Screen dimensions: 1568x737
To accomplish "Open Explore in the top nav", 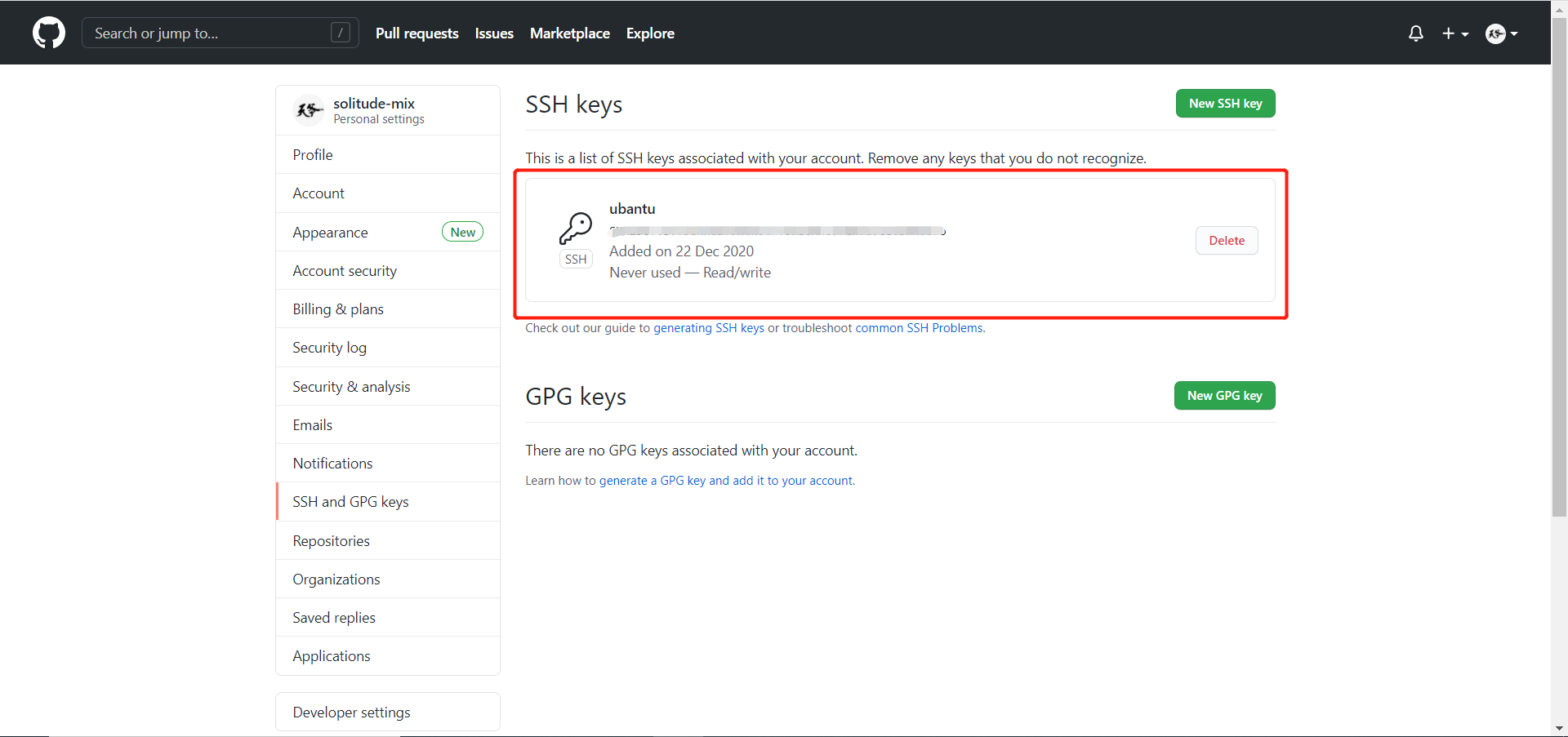I will 650,33.
